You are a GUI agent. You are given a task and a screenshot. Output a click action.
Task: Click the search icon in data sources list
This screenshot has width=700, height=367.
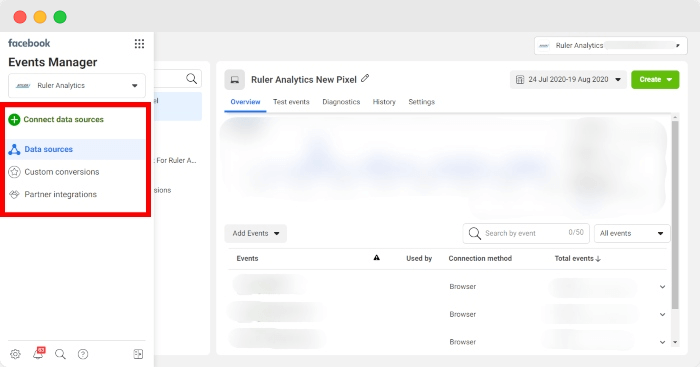click(192, 79)
